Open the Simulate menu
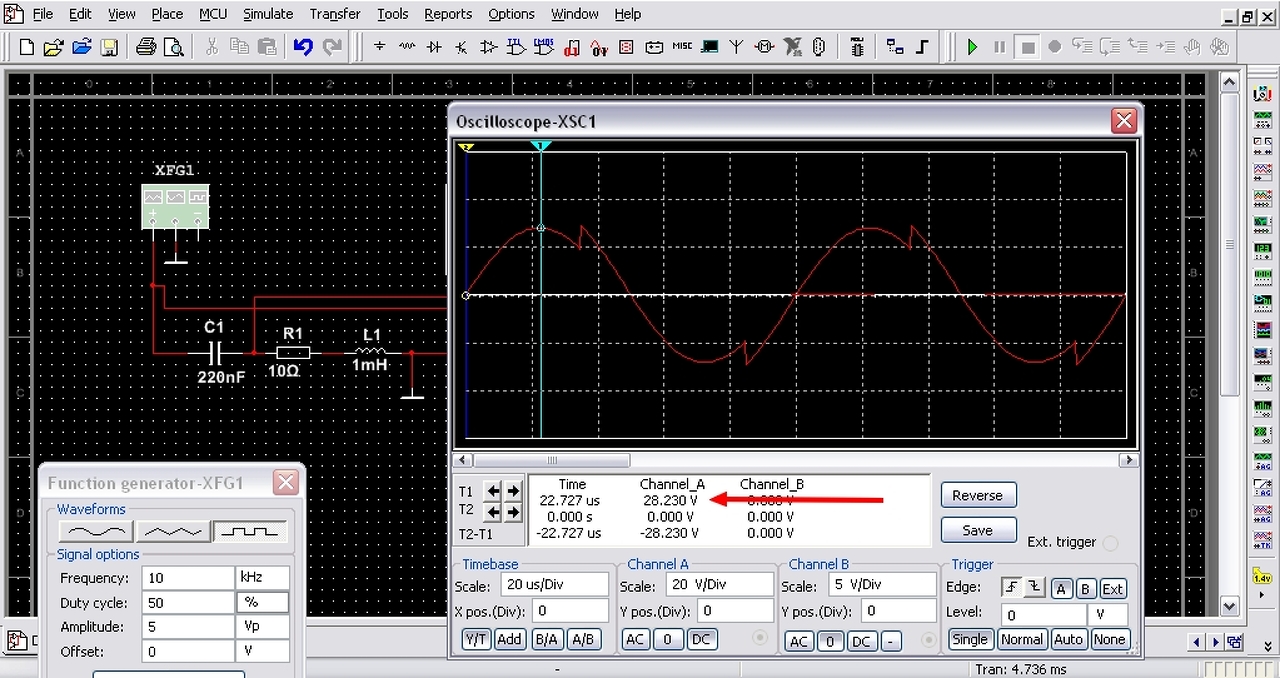The image size is (1280, 678). coord(268,14)
